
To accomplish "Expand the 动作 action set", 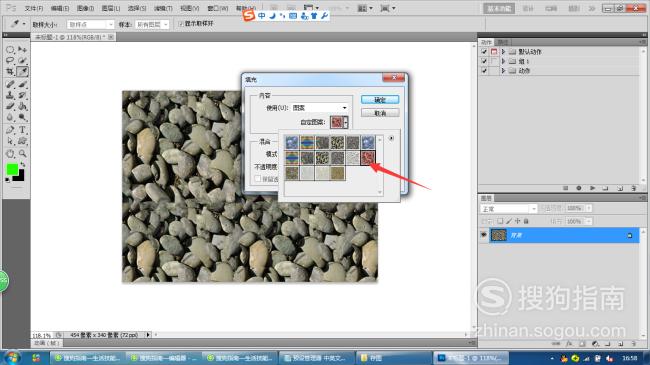I will point(503,71).
